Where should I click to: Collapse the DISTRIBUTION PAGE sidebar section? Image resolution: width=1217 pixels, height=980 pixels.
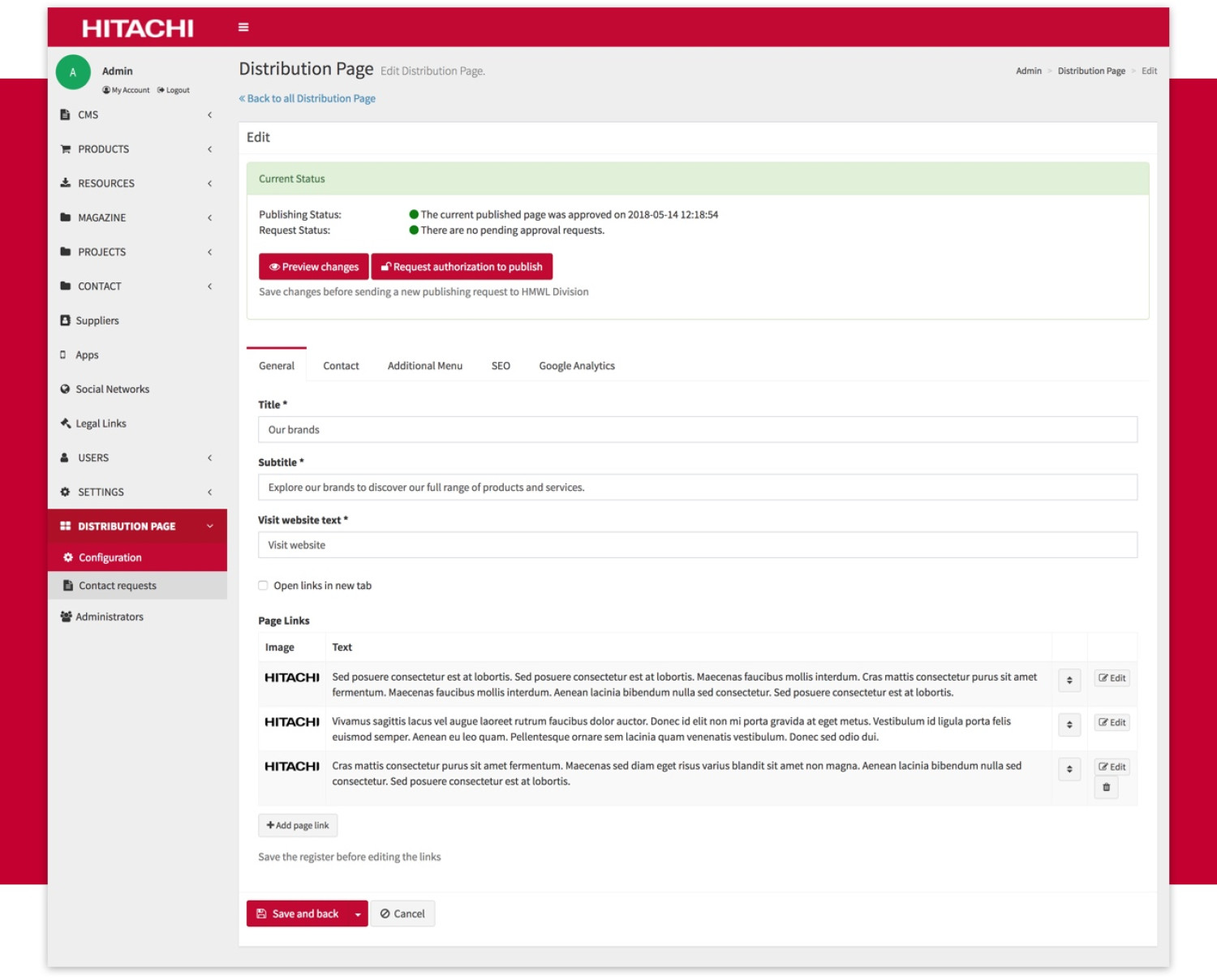point(136,527)
